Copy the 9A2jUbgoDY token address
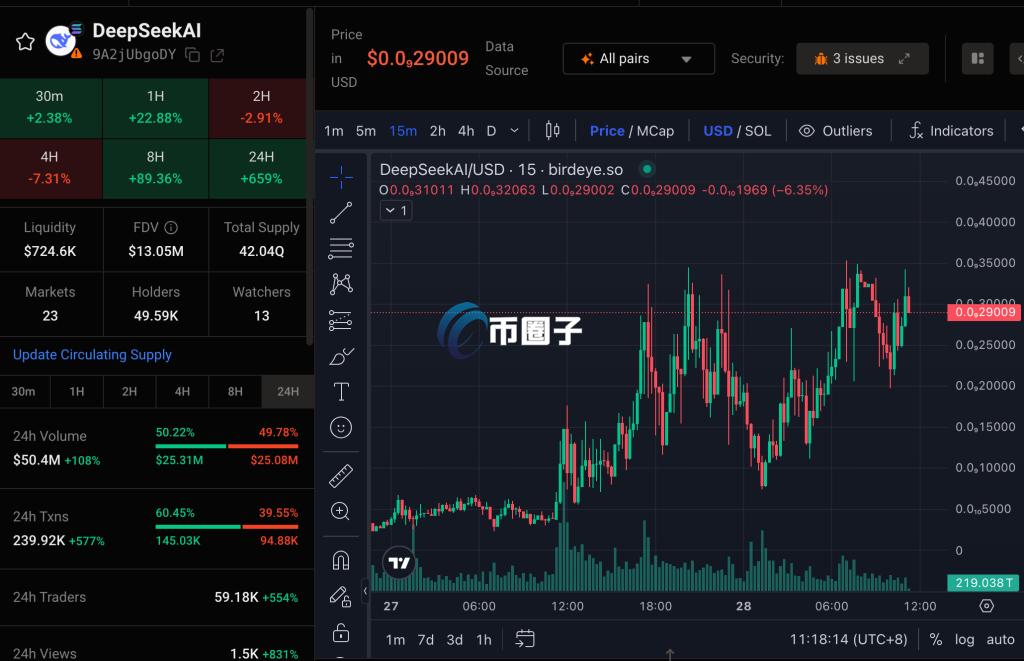1024x661 pixels. (x=193, y=55)
